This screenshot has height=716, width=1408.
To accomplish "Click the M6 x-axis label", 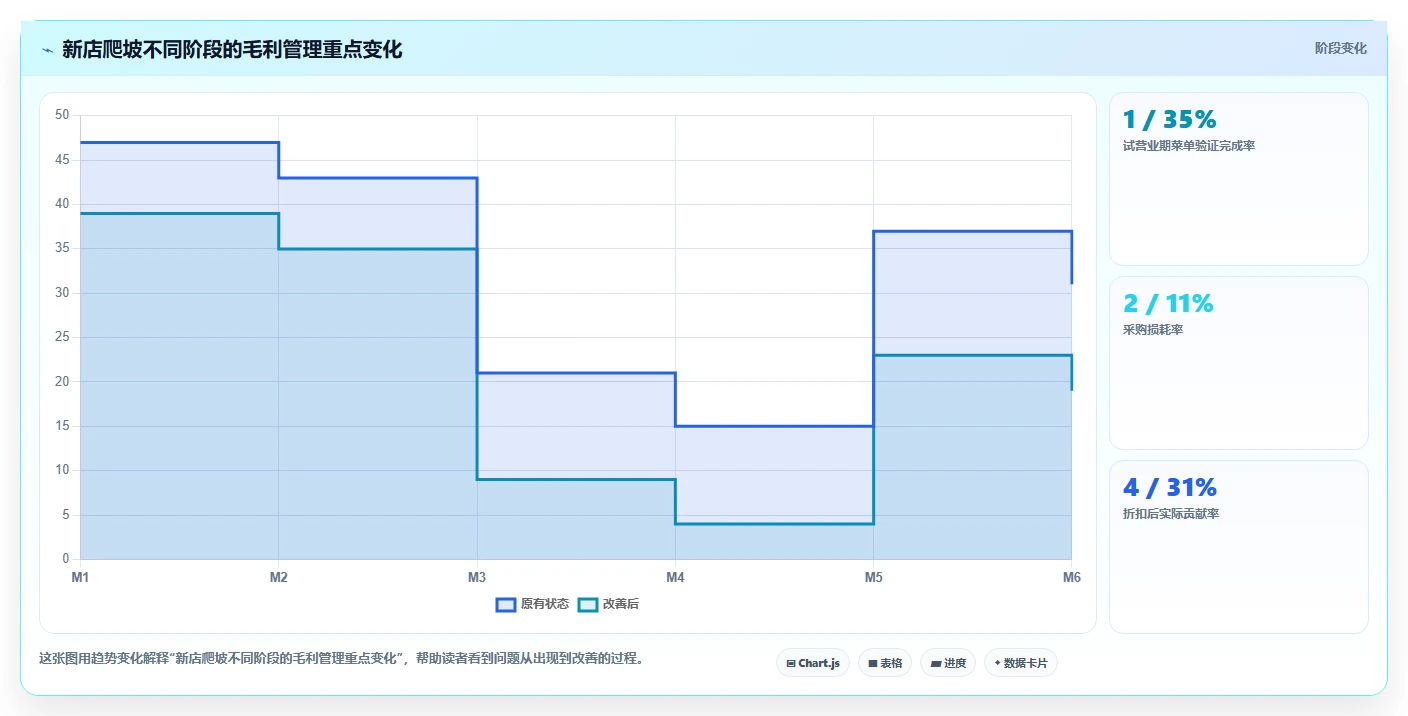I will (x=1072, y=577).
